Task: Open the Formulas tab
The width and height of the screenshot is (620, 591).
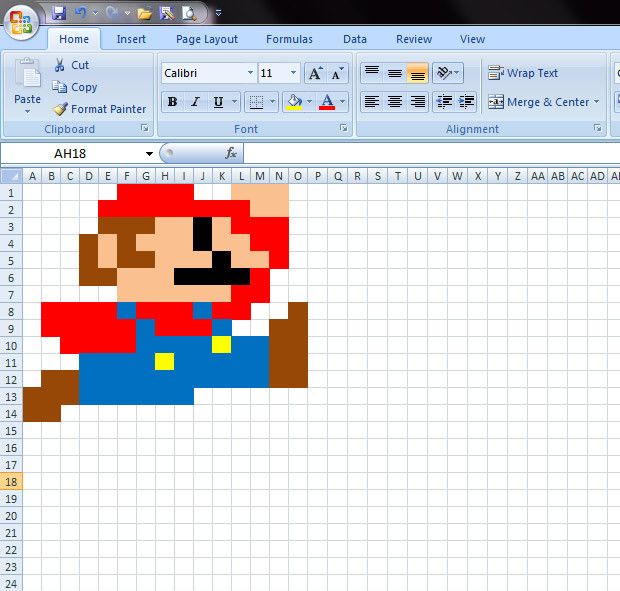Action: click(289, 39)
